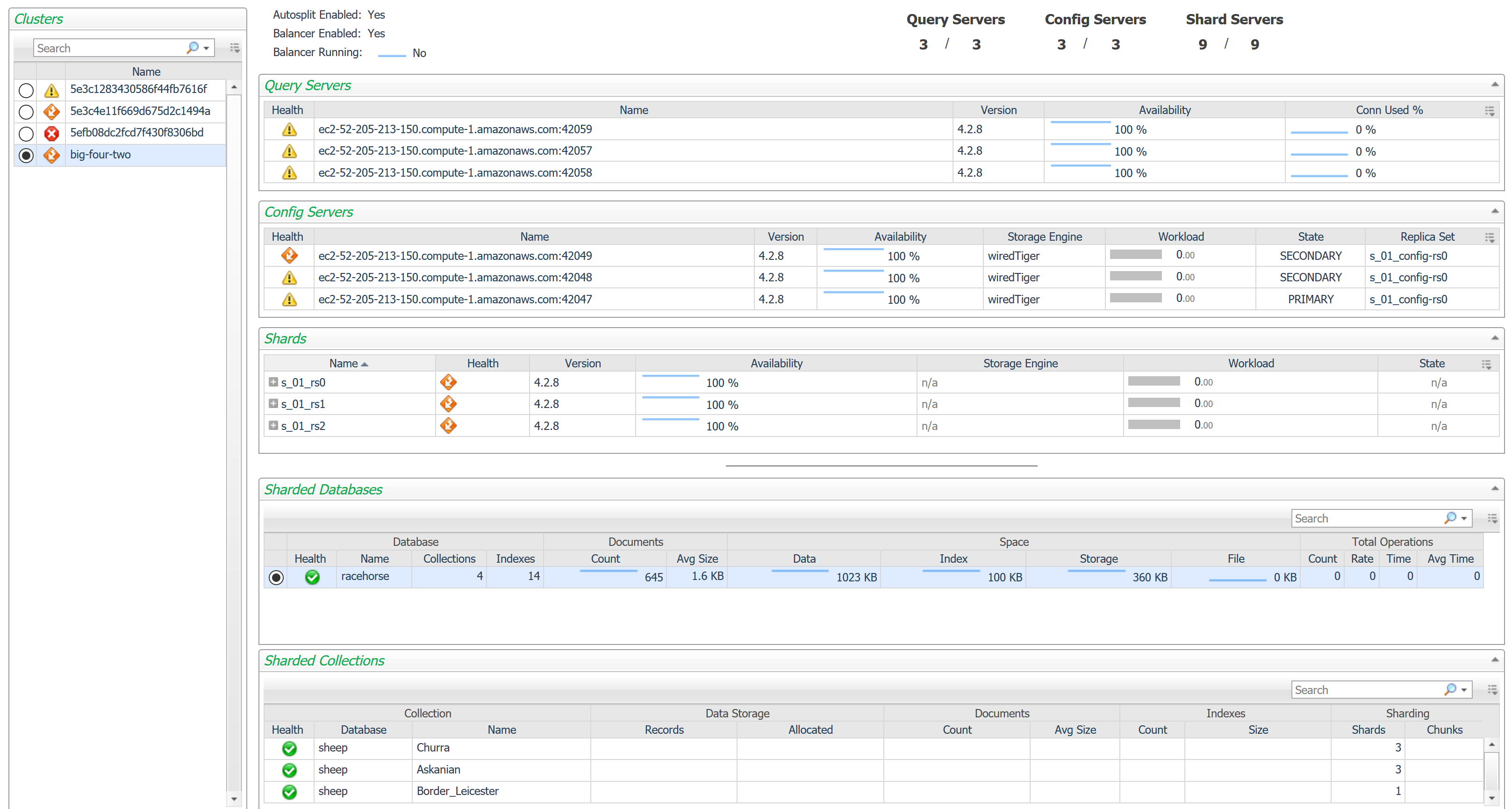Open the big-four-two cluster entry
The width and height of the screenshot is (1512, 809).
pos(100,155)
